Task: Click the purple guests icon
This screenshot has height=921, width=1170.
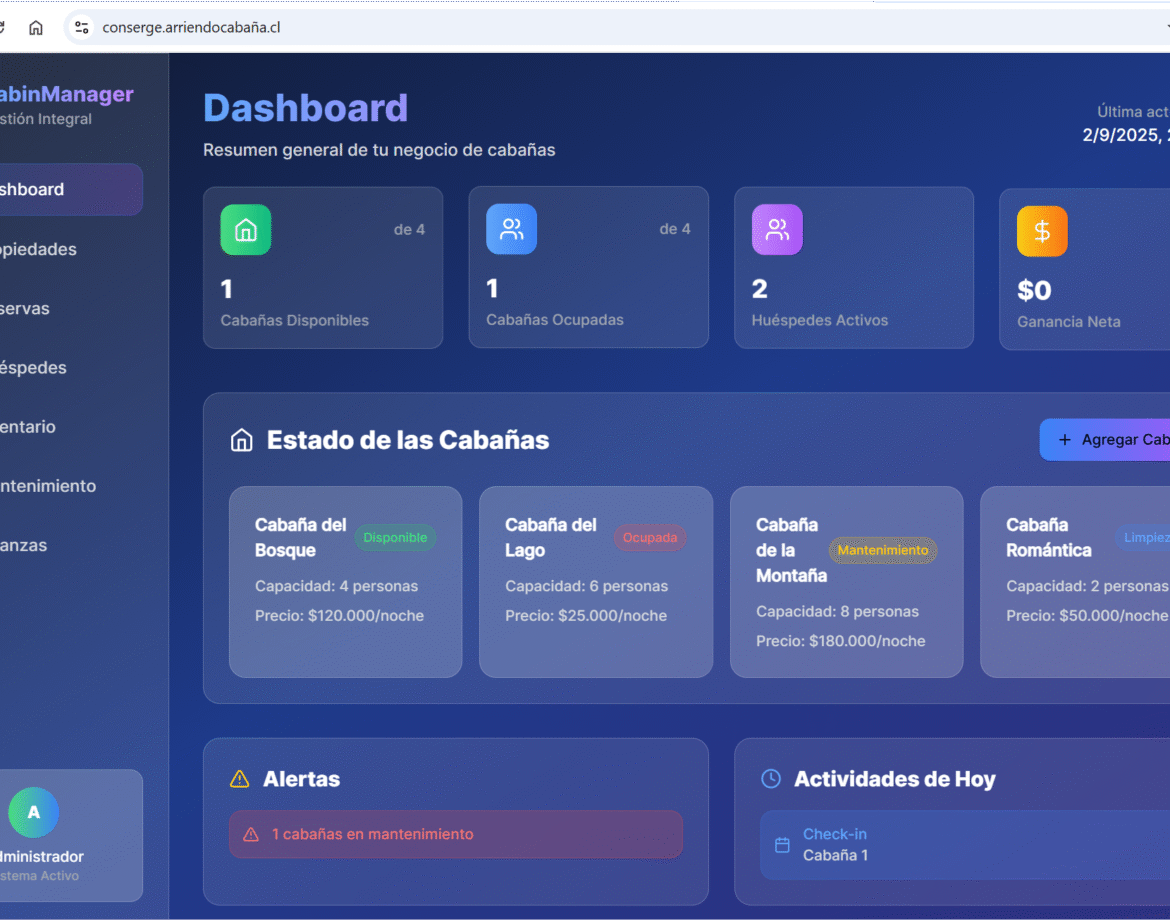Action: pyautogui.click(x=777, y=230)
